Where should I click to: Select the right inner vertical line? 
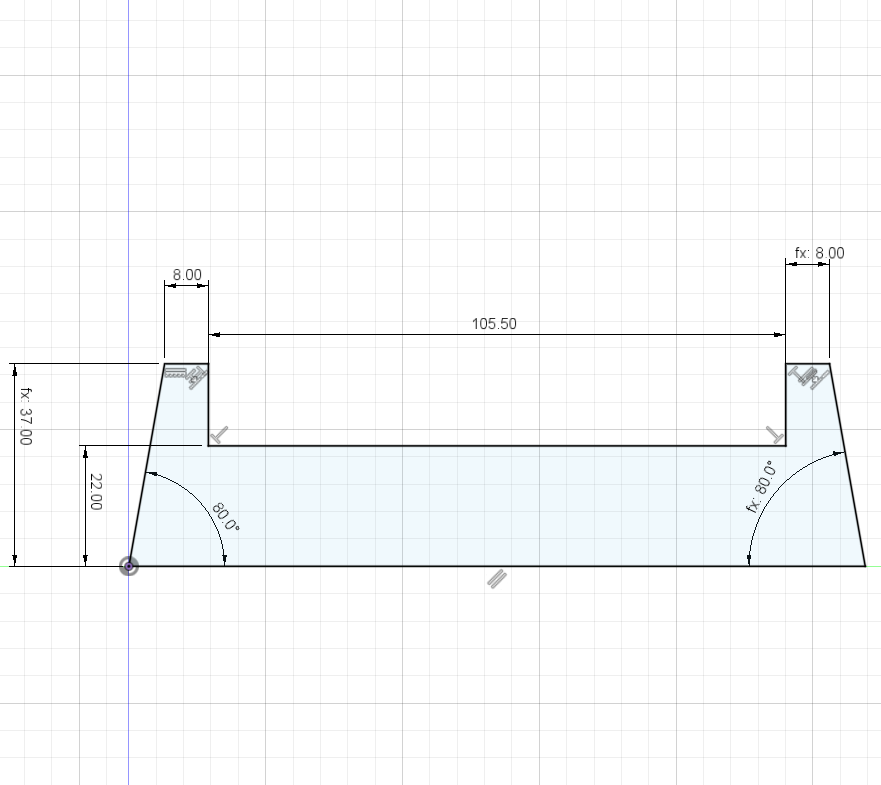pos(785,405)
